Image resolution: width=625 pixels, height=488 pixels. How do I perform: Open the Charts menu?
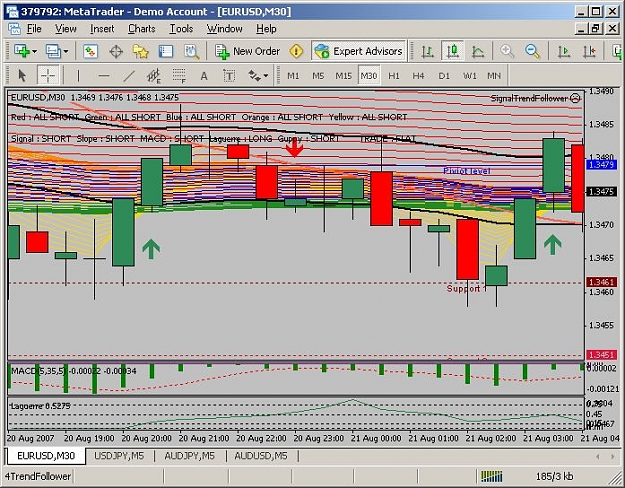[x=142, y=29]
